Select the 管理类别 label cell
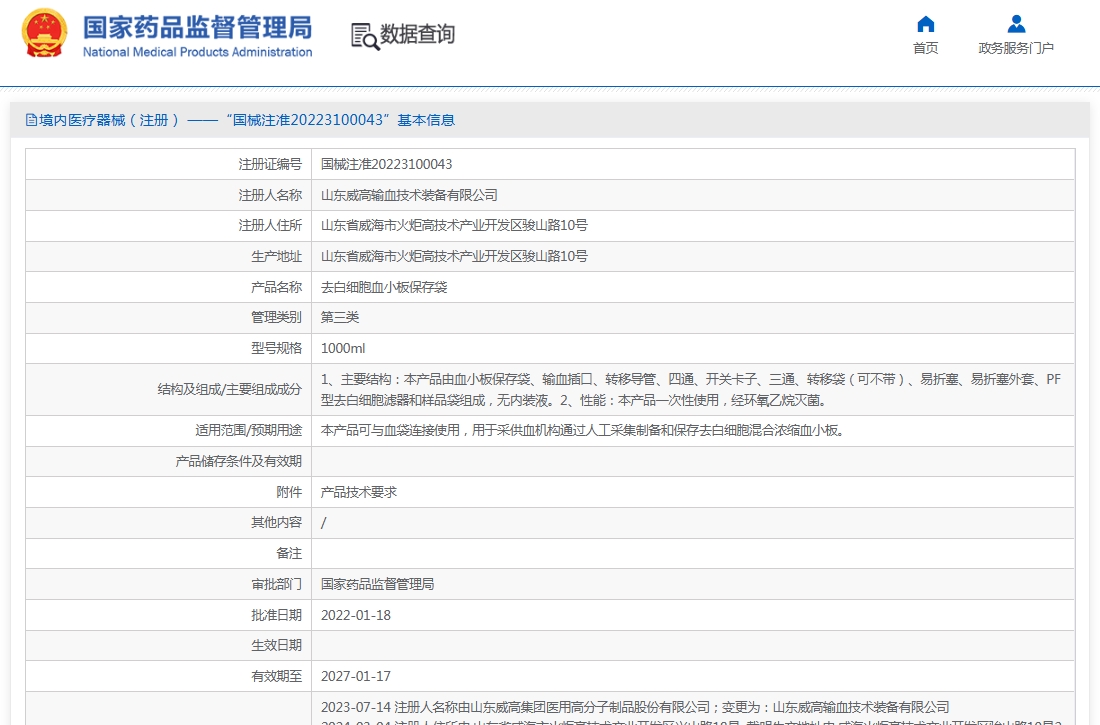Screen dimensions: 1100x725 (169, 317)
